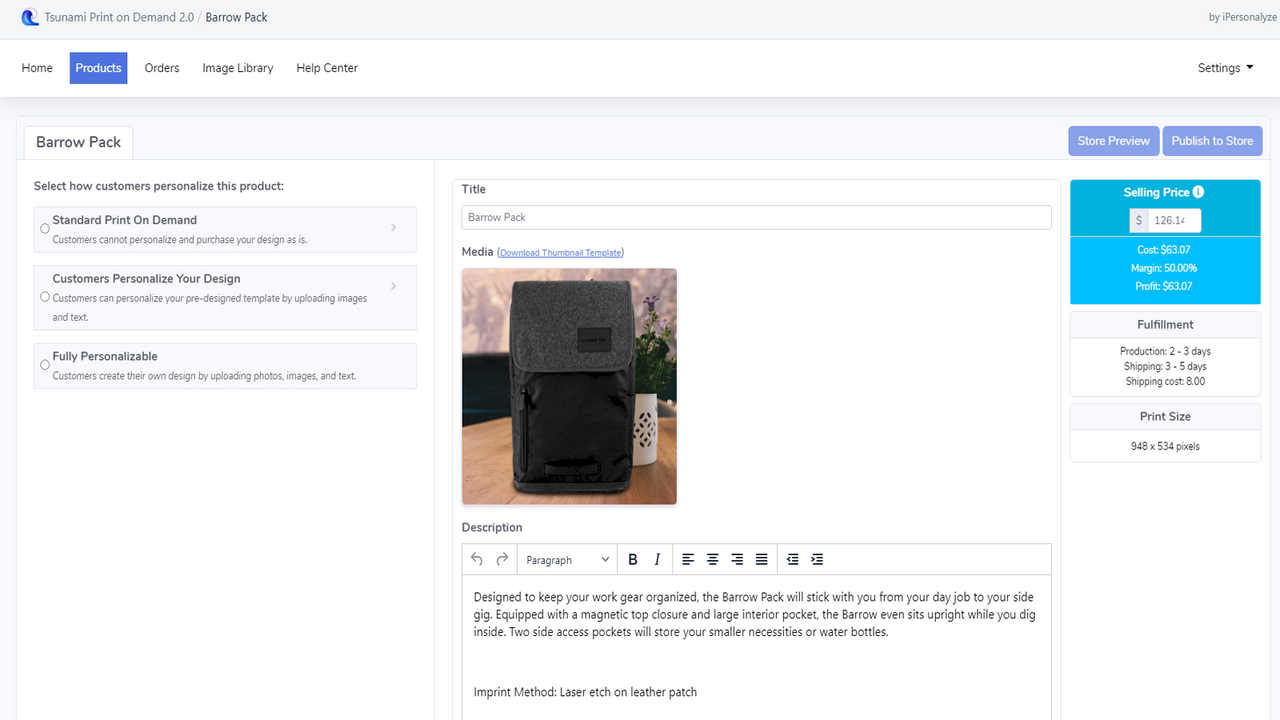Click the Fulfillment panel header
This screenshot has height=720, width=1280.
[x=1165, y=325]
